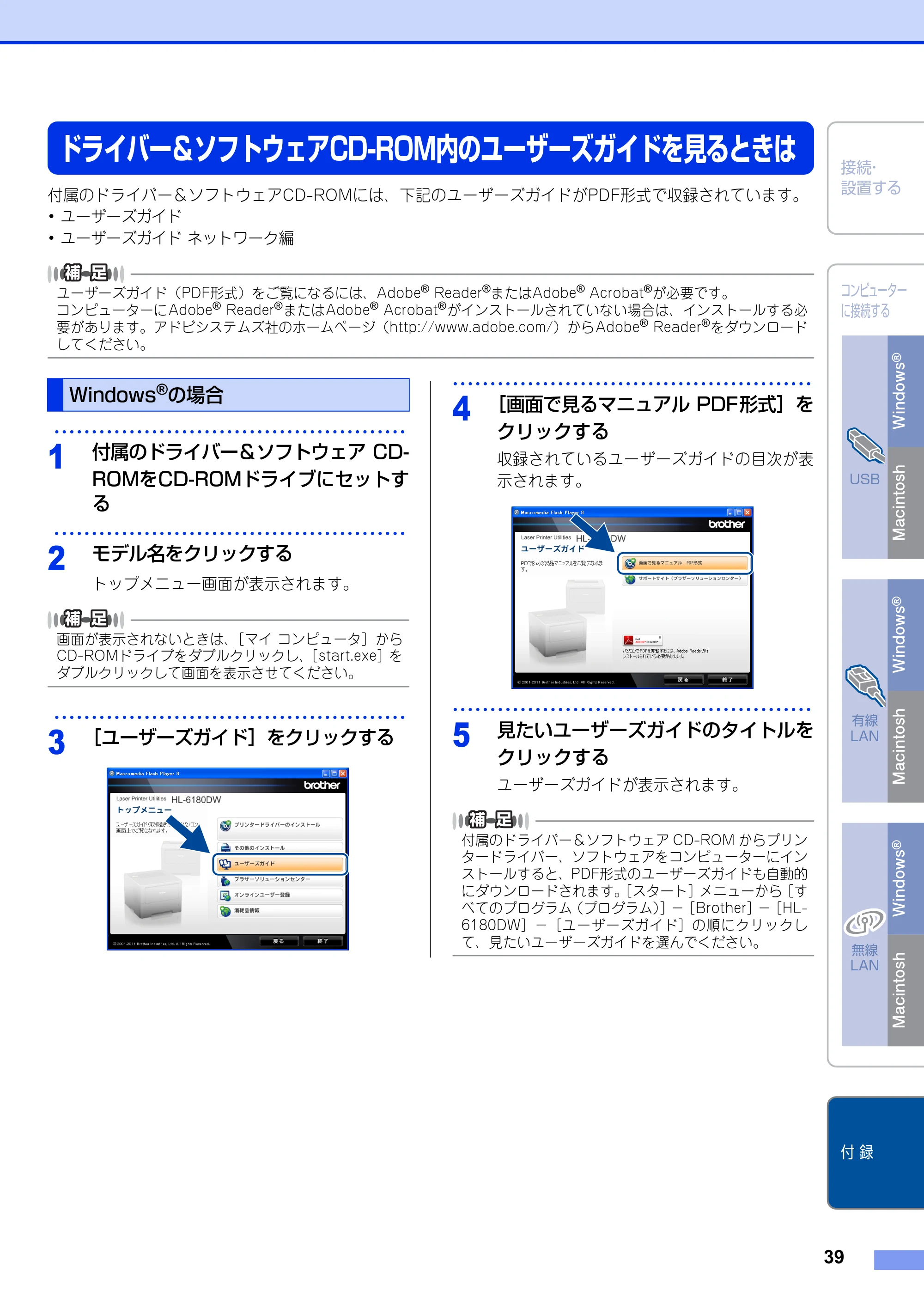The image size is (924, 1304).
Task: Click the Windows®の場合 section heading
Action: click(x=228, y=395)
